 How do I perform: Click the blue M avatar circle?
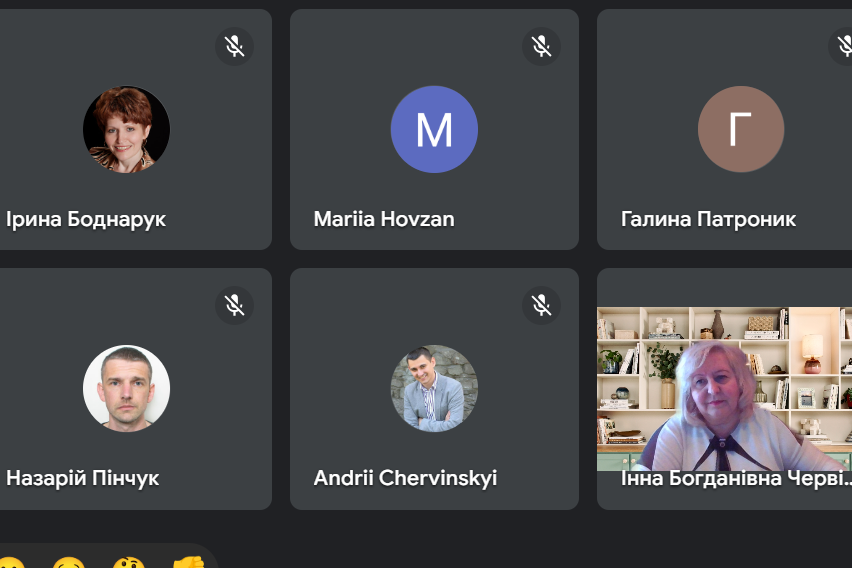(434, 129)
